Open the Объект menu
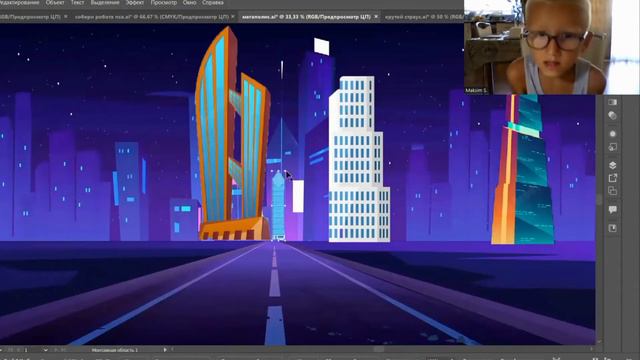The height and width of the screenshot is (360, 640). [55, 2]
